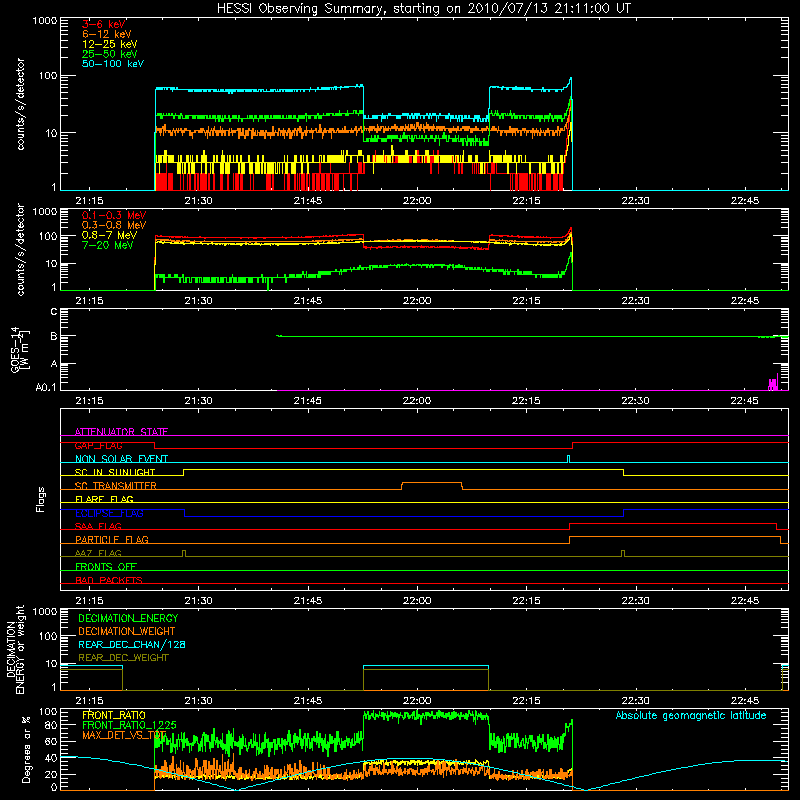The image size is (800, 800).
Task: Select the FLARE_FLAG label
Action: point(104,499)
